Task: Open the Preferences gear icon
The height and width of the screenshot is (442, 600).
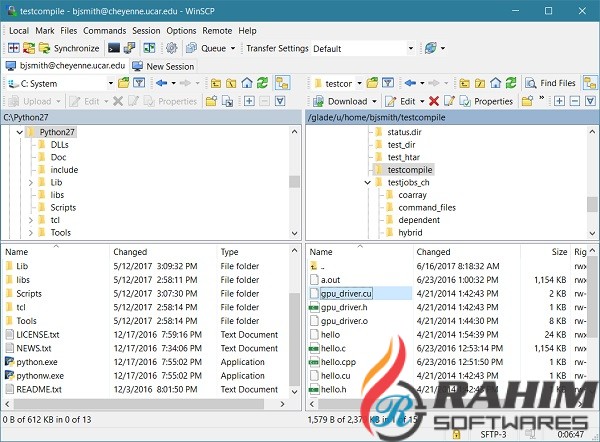Action: click(171, 48)
